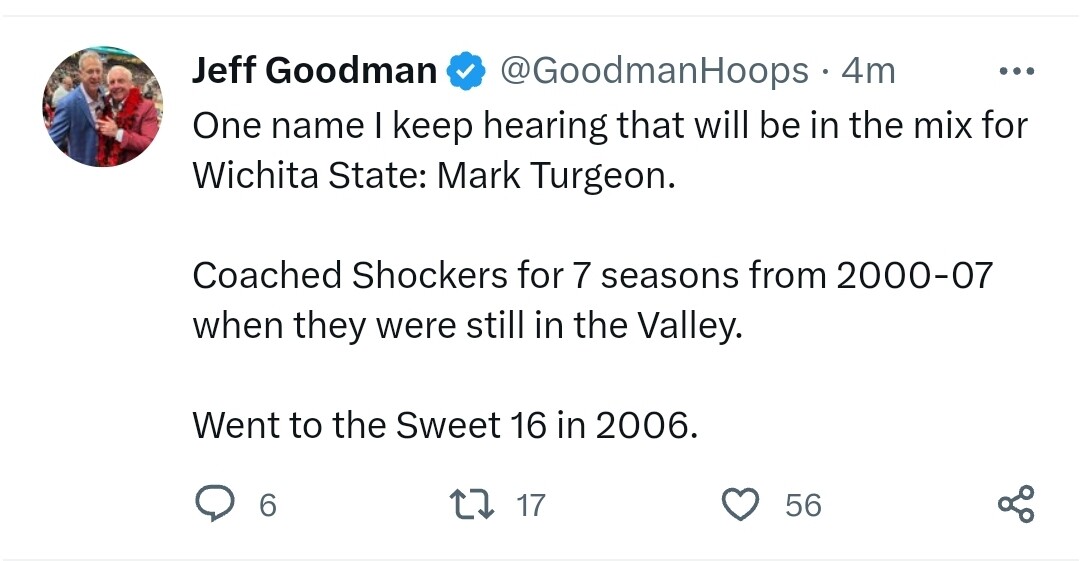
Task: Click the reply count of 6
Action: (x=267, y=505)
